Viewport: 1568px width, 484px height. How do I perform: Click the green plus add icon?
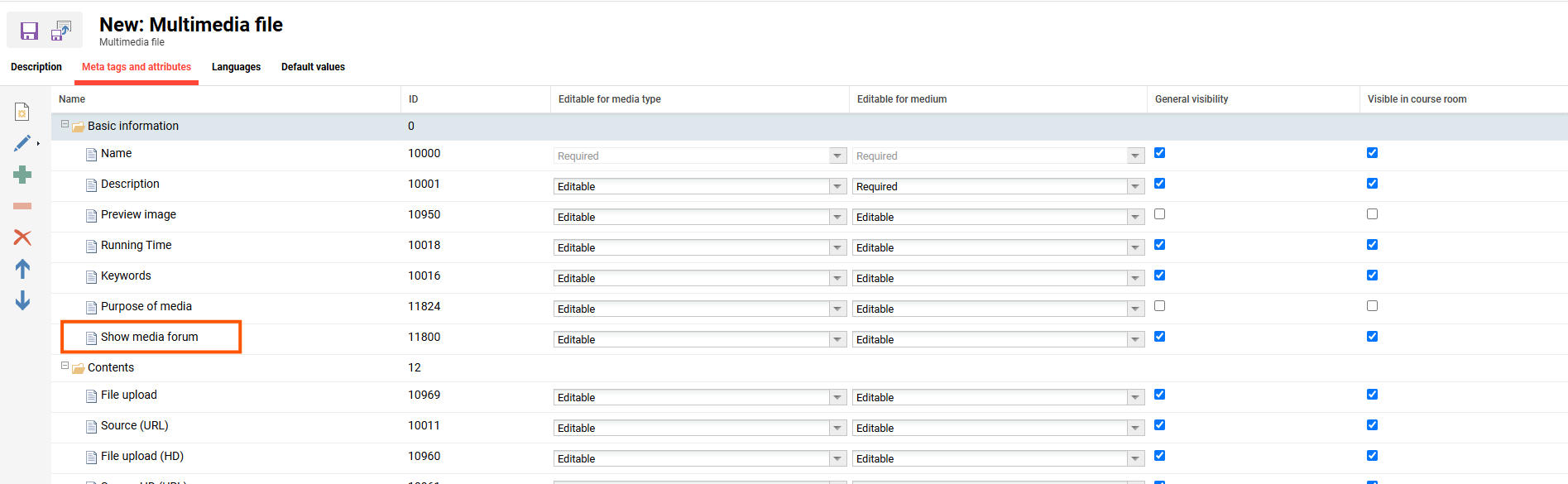pos(22,175)
